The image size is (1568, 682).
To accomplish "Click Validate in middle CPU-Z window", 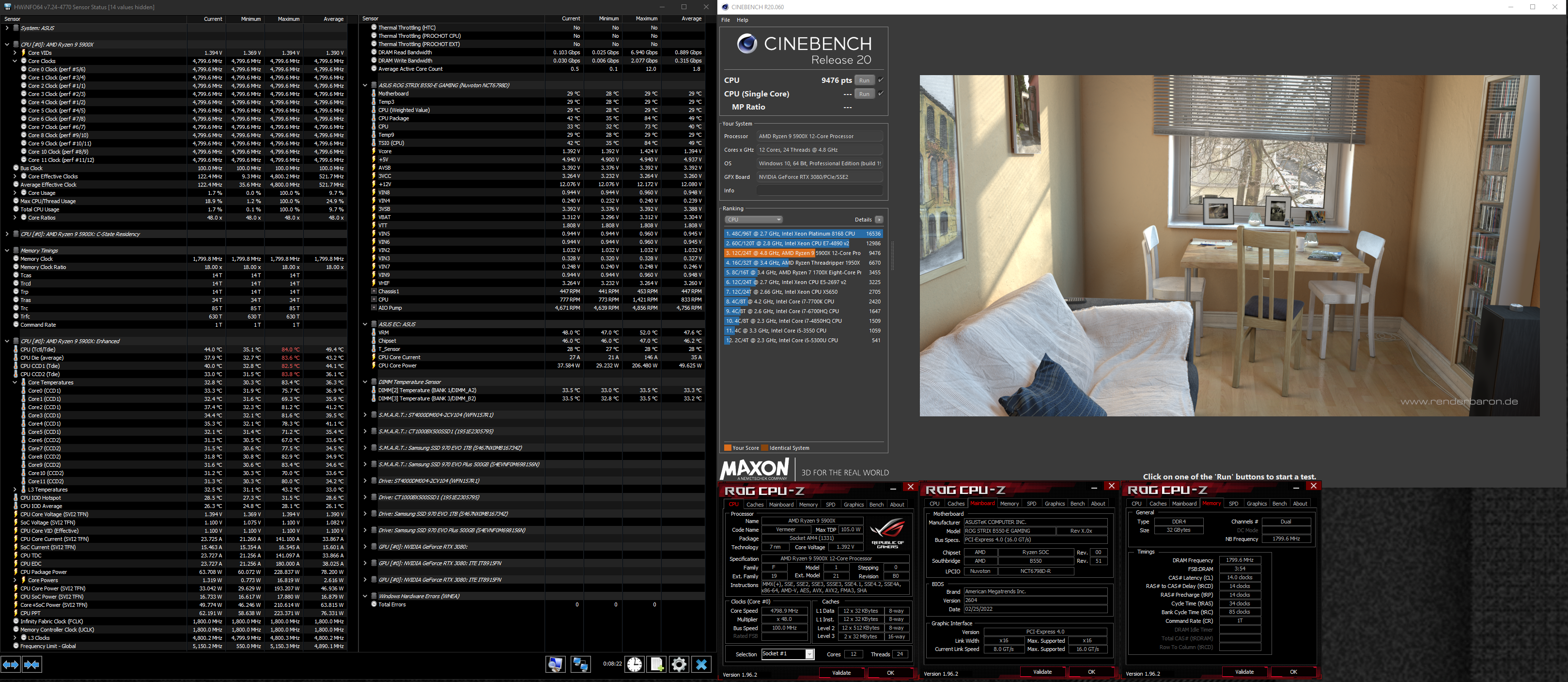I will 1043,672.
